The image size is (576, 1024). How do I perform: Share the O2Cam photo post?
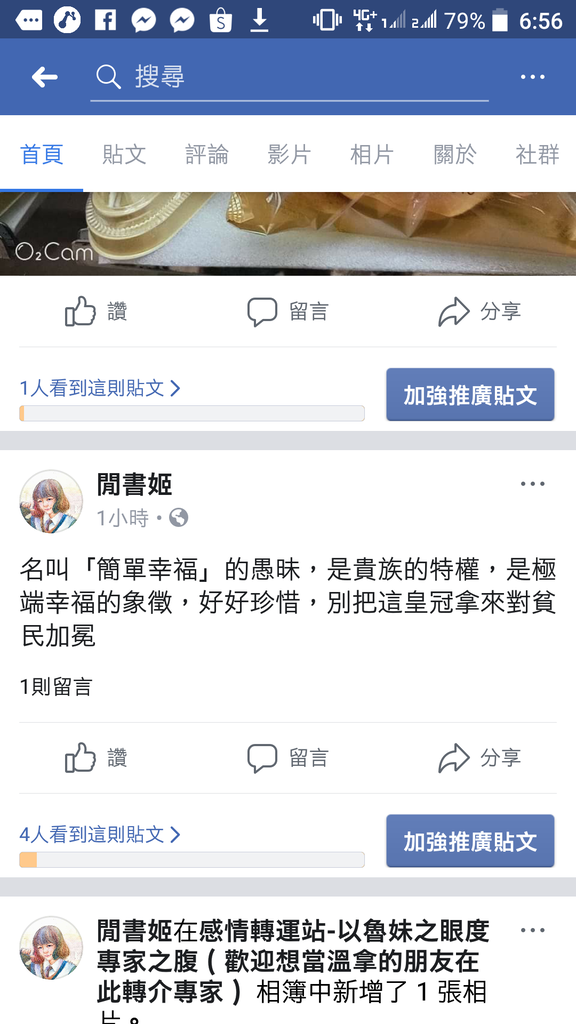pos(479,312)
